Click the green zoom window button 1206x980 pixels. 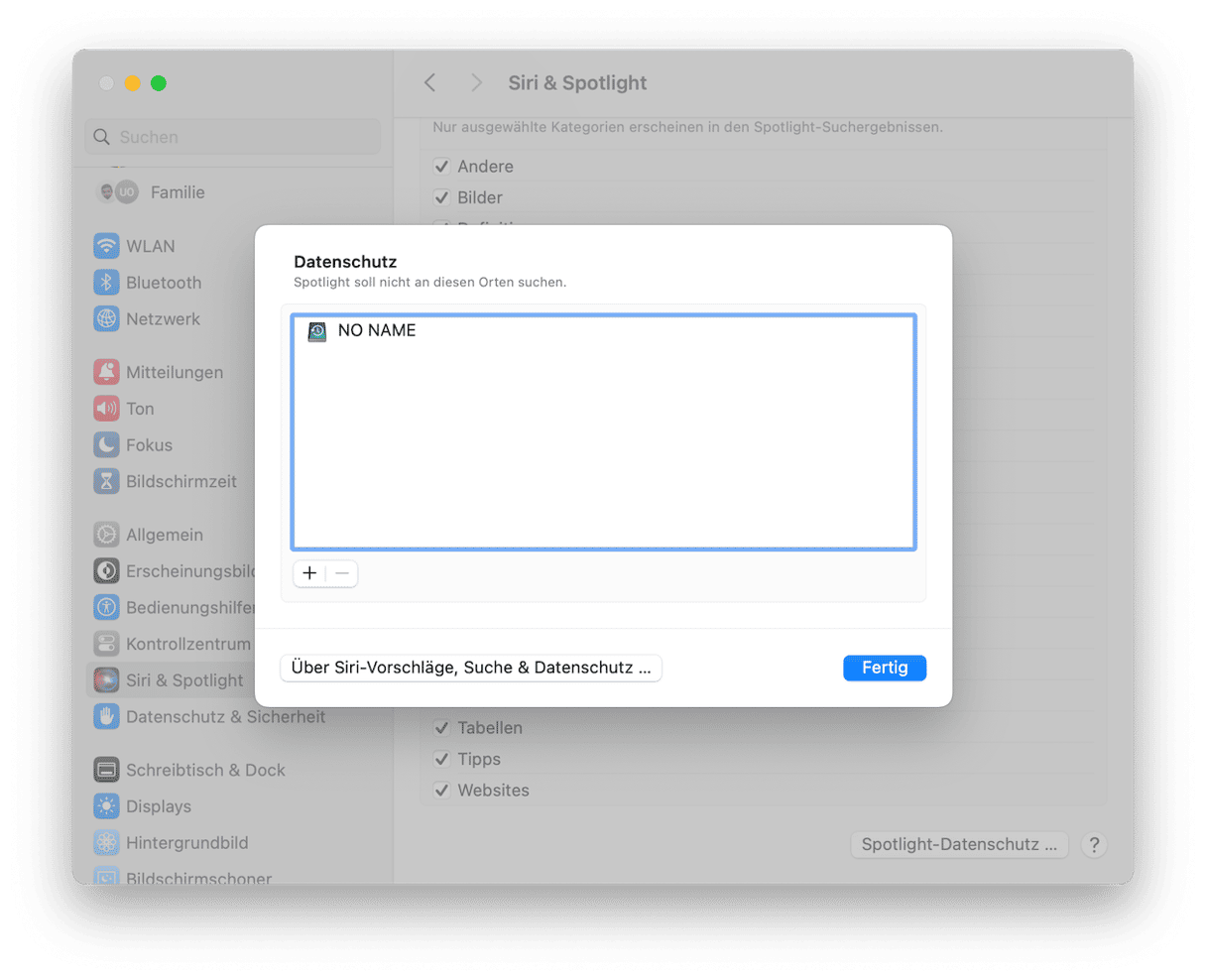159,83
